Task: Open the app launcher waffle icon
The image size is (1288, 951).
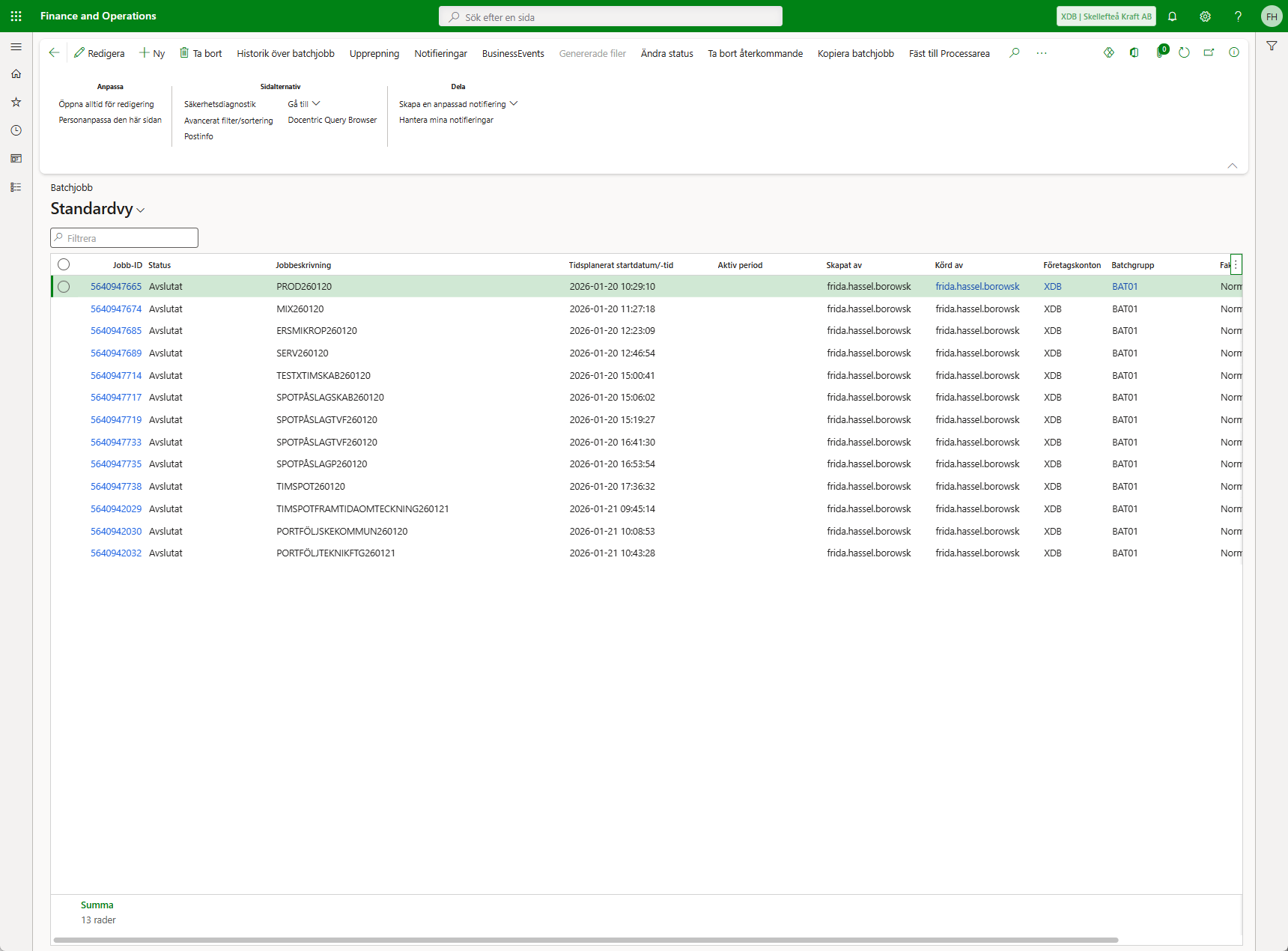Action: [x=16, y=16]
